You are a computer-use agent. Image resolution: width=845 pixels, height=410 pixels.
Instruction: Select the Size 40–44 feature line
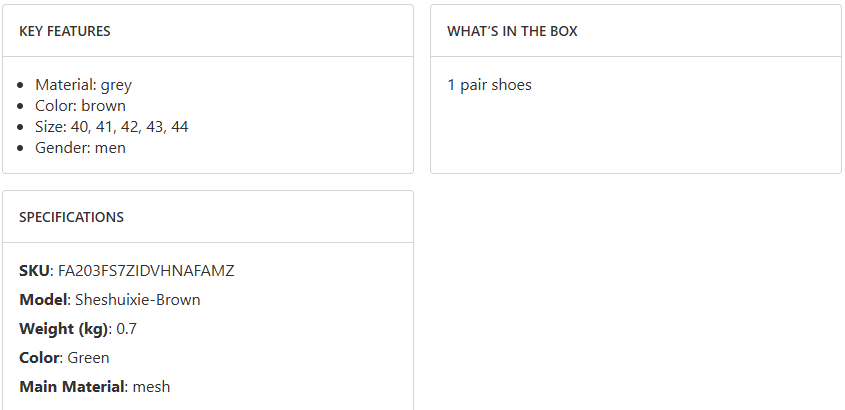coord(111,127)
